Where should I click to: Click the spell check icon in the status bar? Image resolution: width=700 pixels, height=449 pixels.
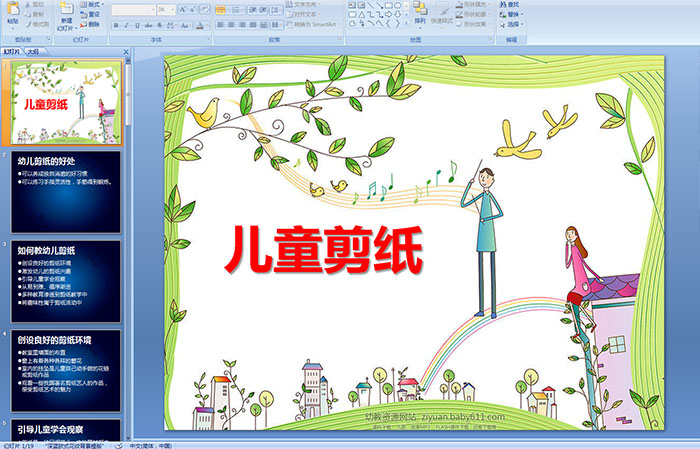click(119, 445)
